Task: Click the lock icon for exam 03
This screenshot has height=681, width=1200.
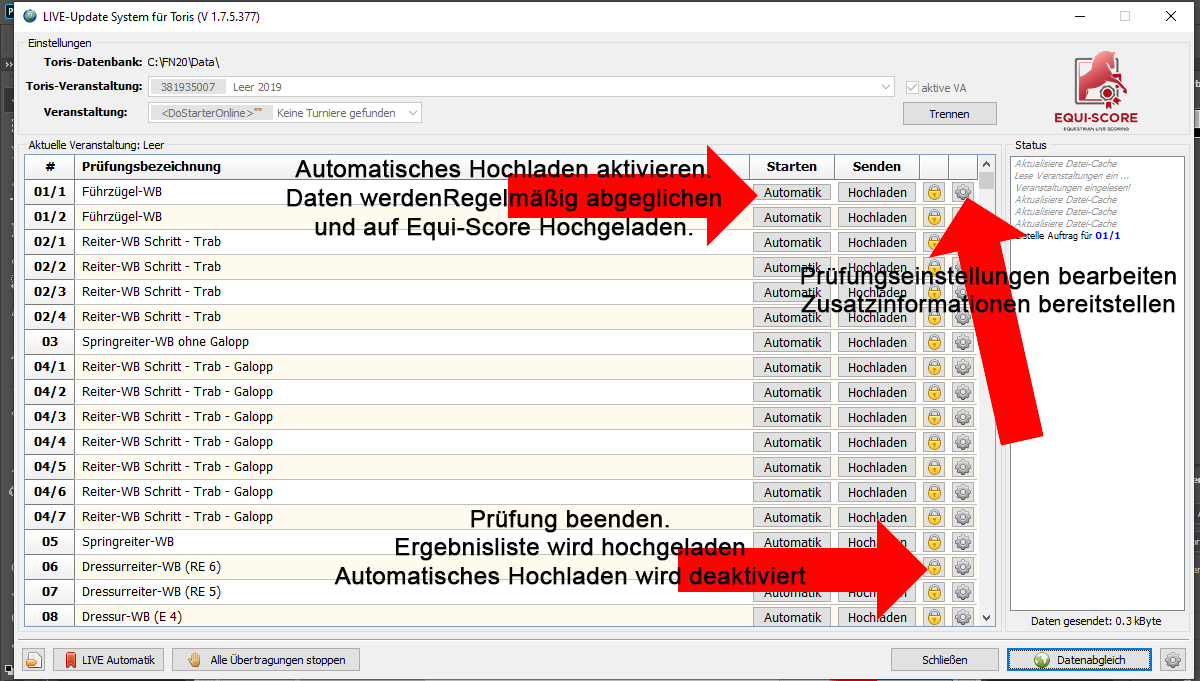Action: (x=934, y=342)
